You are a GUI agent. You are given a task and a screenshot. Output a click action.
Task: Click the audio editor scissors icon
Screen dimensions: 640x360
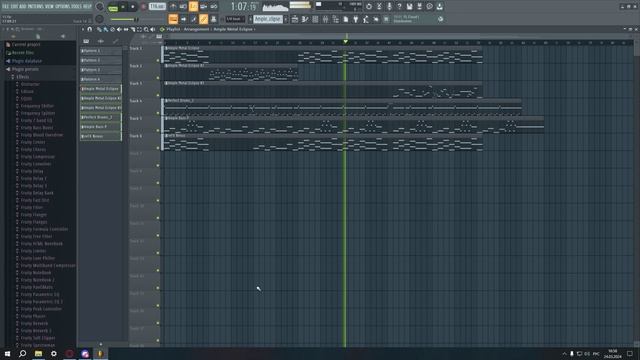(x=379, y=7)
